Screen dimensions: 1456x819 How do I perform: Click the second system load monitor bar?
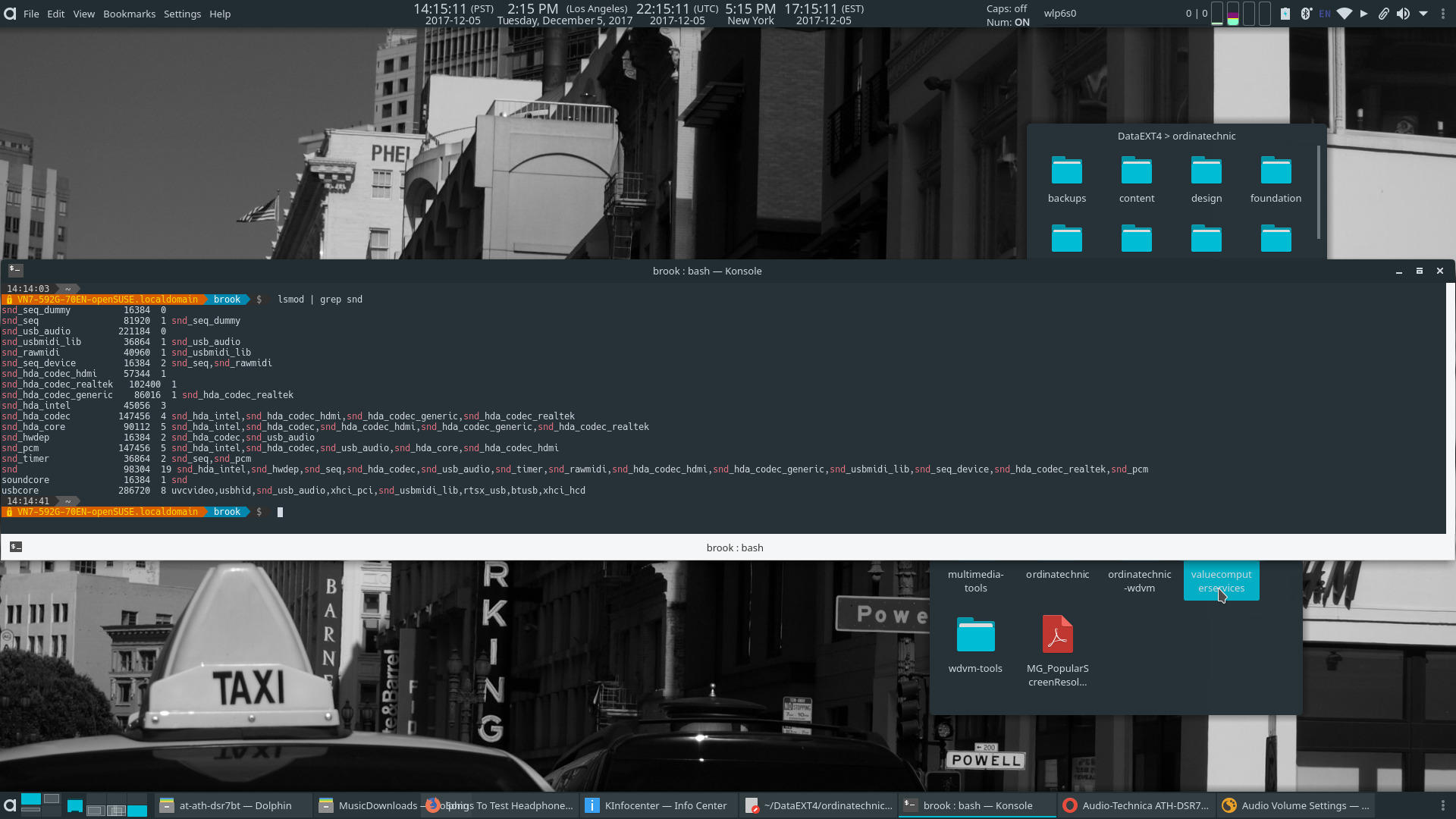click(x=1233, y=14)
